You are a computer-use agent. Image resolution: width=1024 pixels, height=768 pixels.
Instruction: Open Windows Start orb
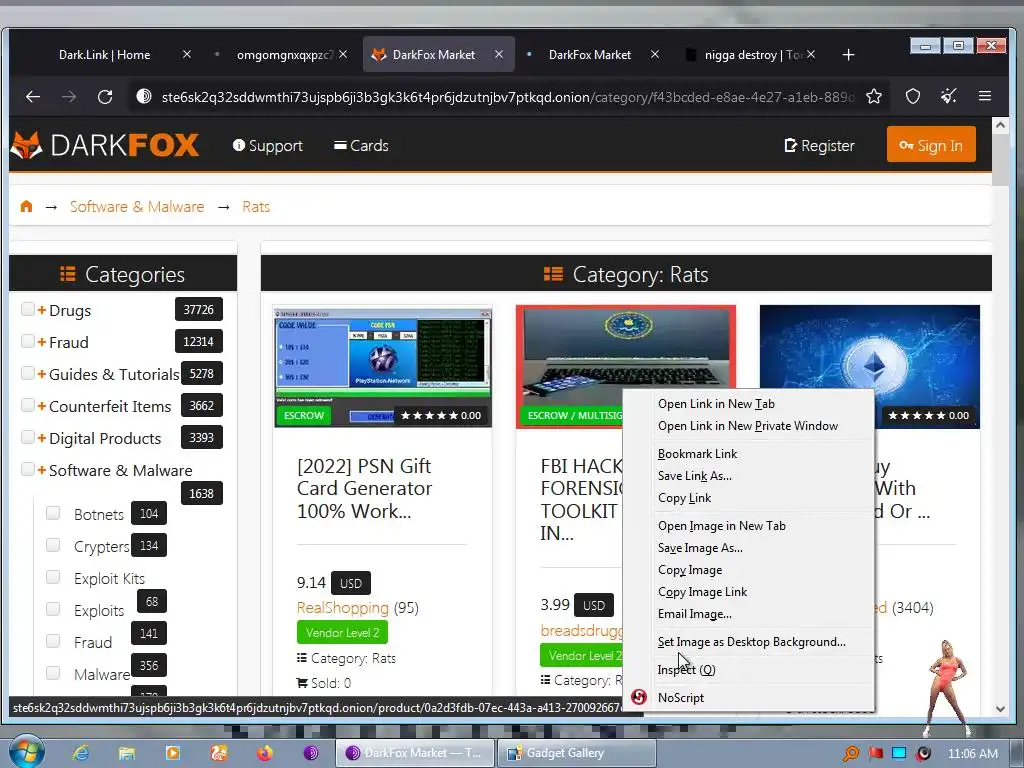[26, 752]
